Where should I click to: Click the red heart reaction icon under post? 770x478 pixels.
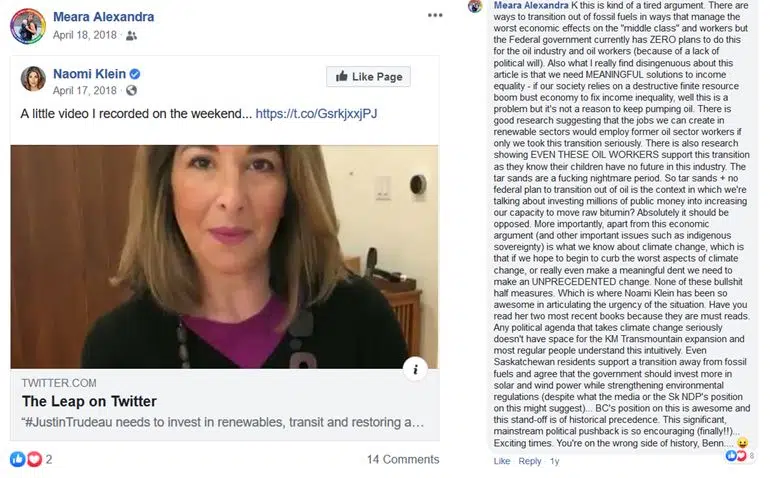(x=34, y=459)
